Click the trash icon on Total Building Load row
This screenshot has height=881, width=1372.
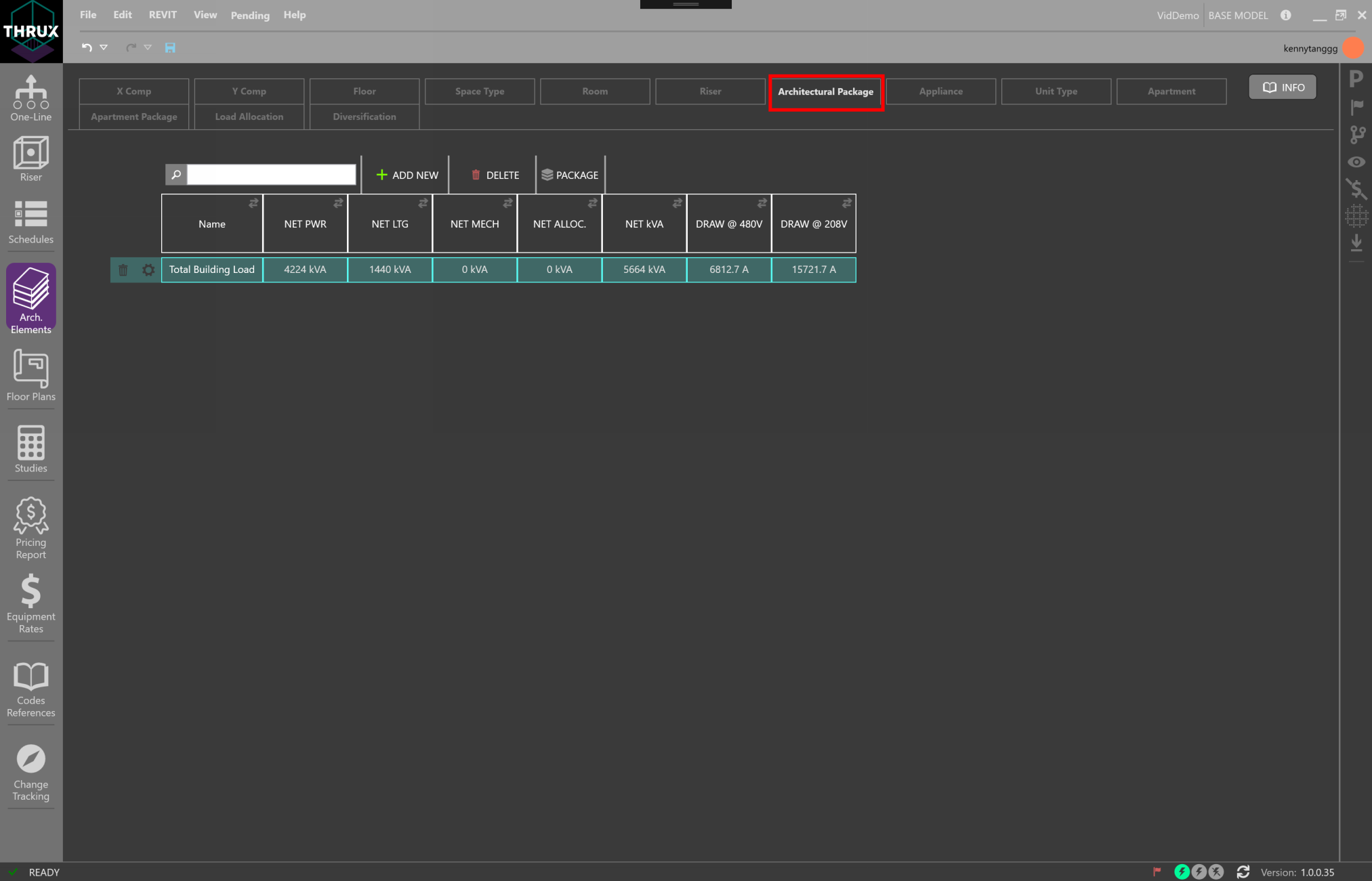point(123,270)
